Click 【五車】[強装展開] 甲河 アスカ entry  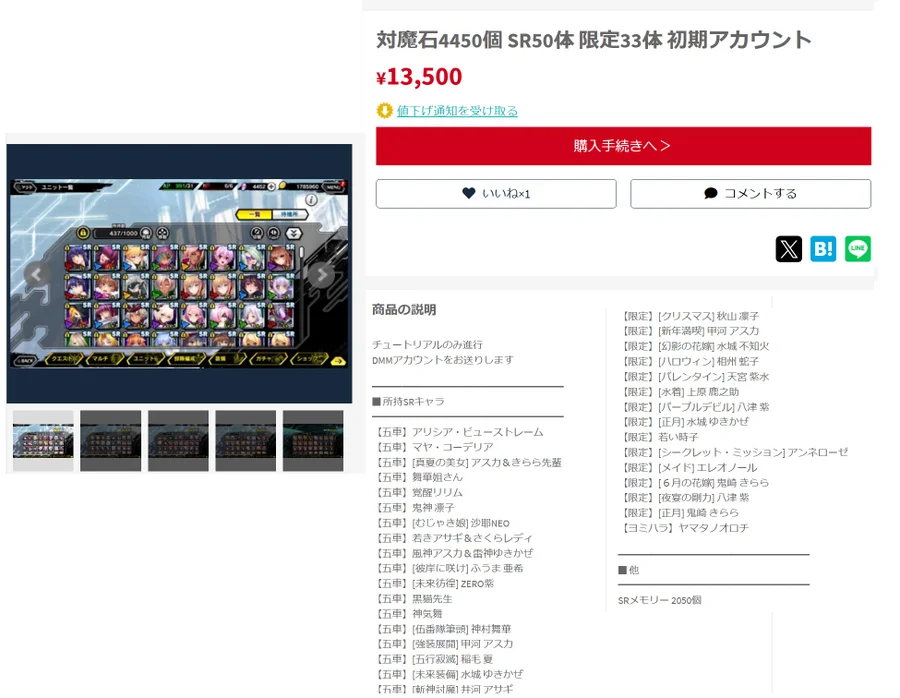click(443, 644)
